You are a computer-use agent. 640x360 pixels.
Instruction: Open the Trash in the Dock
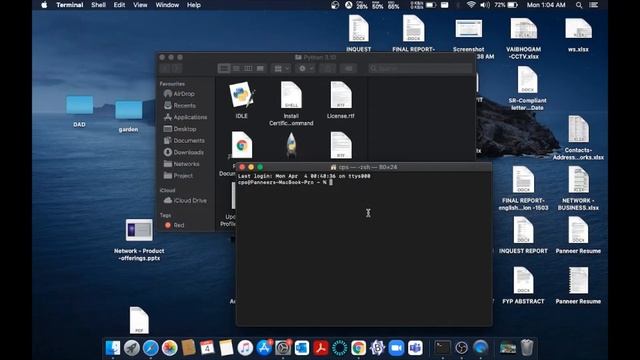click(527, 348)
